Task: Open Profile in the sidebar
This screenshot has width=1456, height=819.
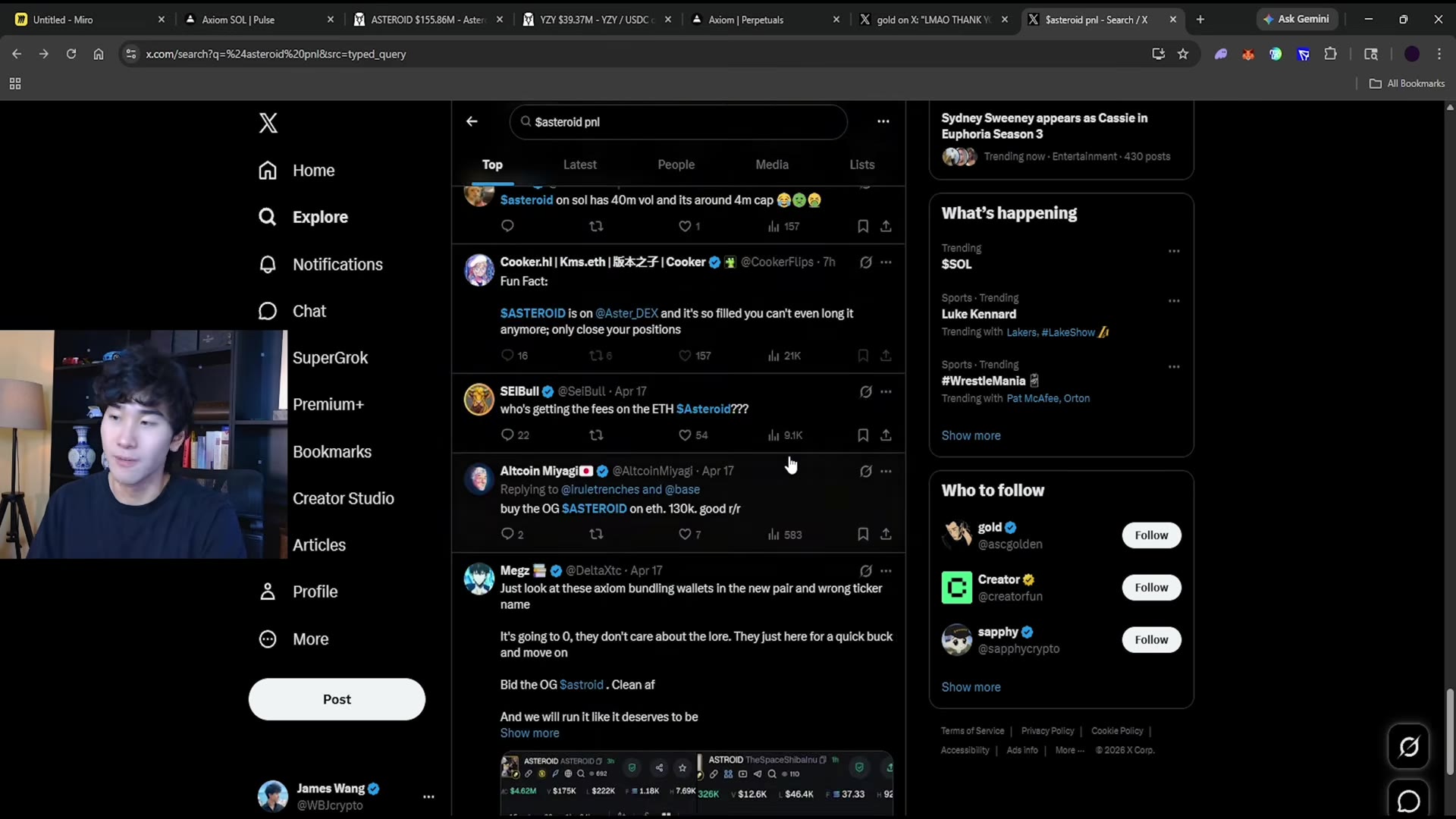Action: click(x=299, y=592)
